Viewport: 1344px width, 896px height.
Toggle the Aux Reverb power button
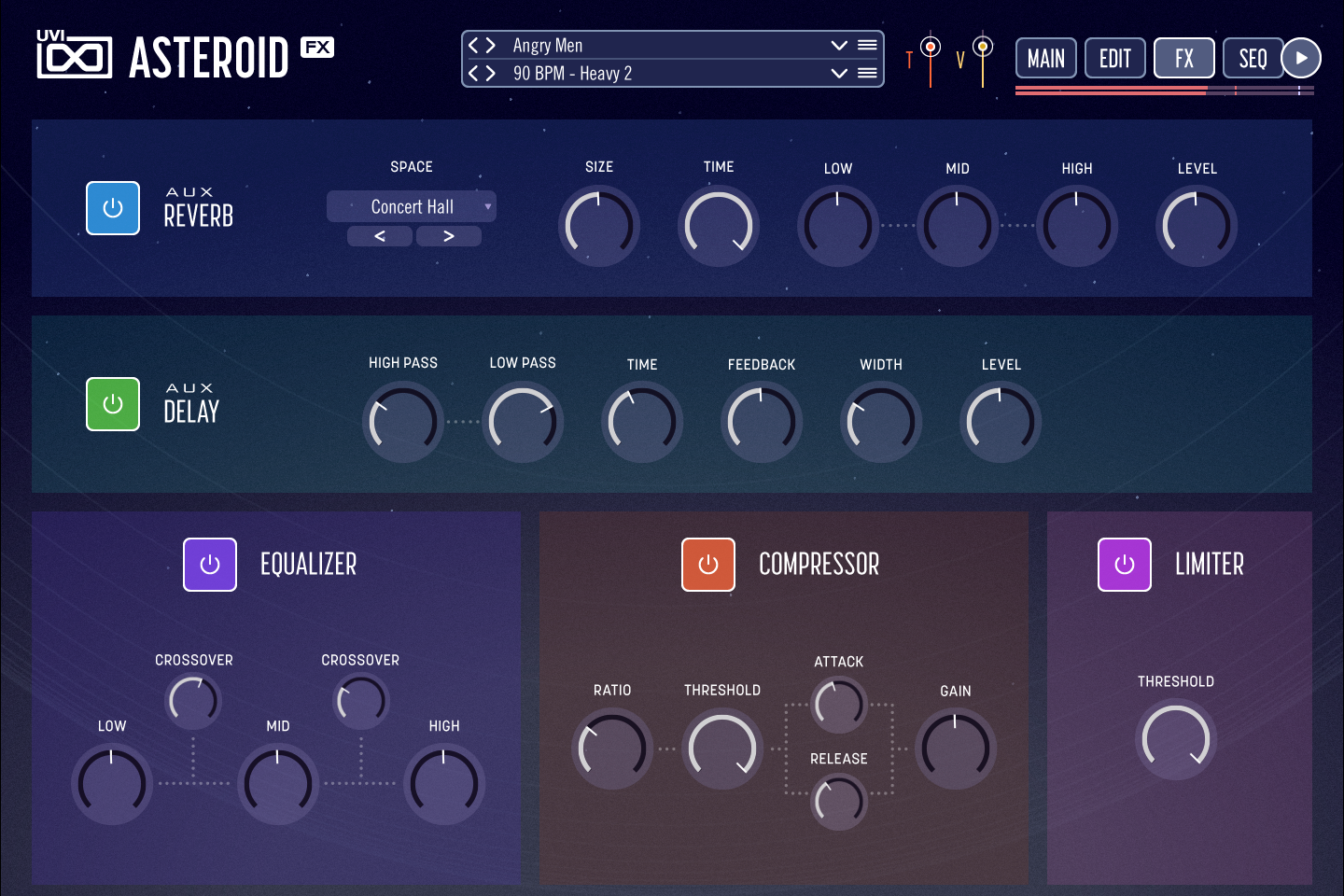pyautogui.click(x=113, y=208)
